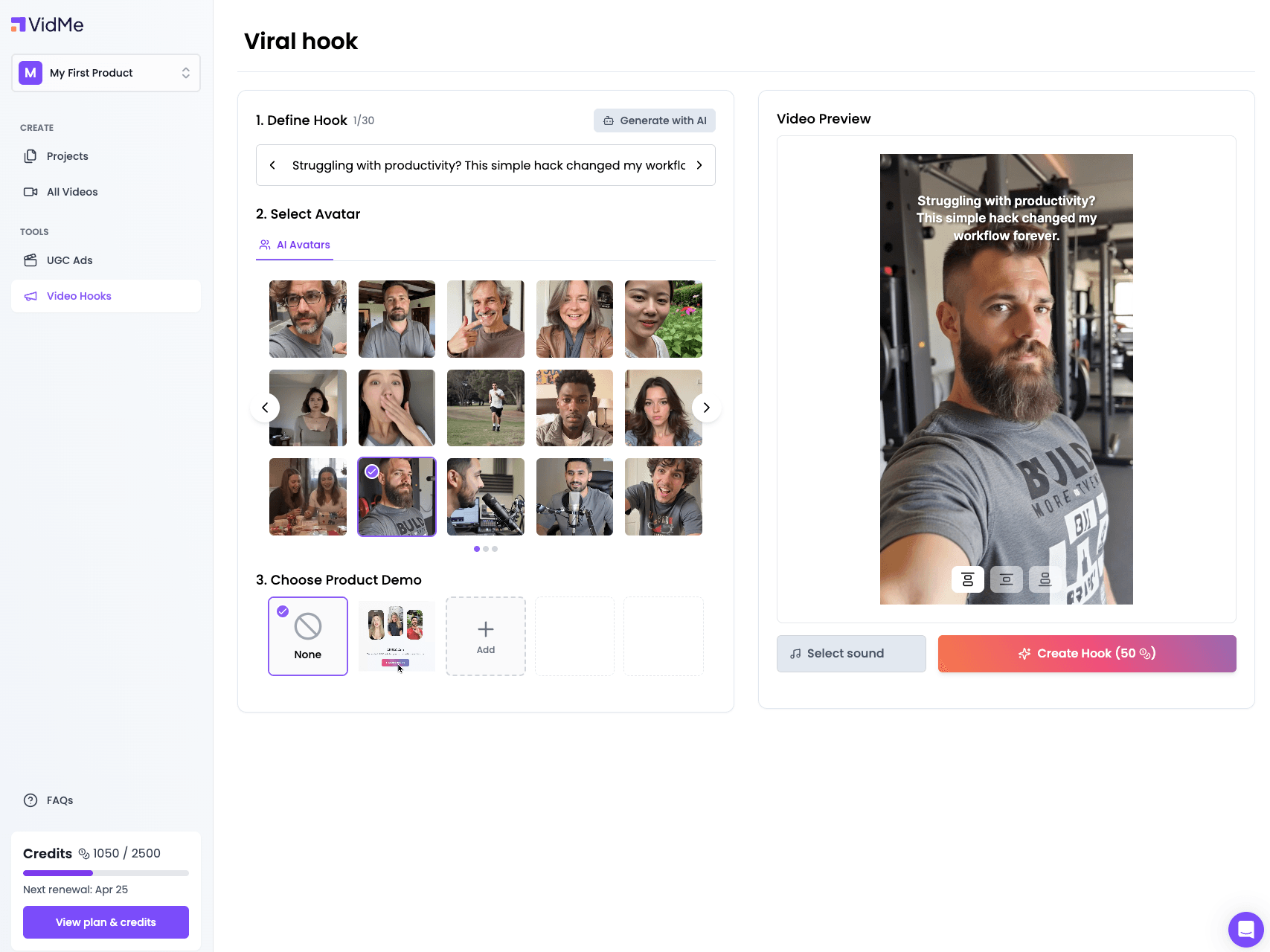Select None for product demo
The width and height of the screenshot is (1270, 952).
pyautogui.click(x=307, y=636)
